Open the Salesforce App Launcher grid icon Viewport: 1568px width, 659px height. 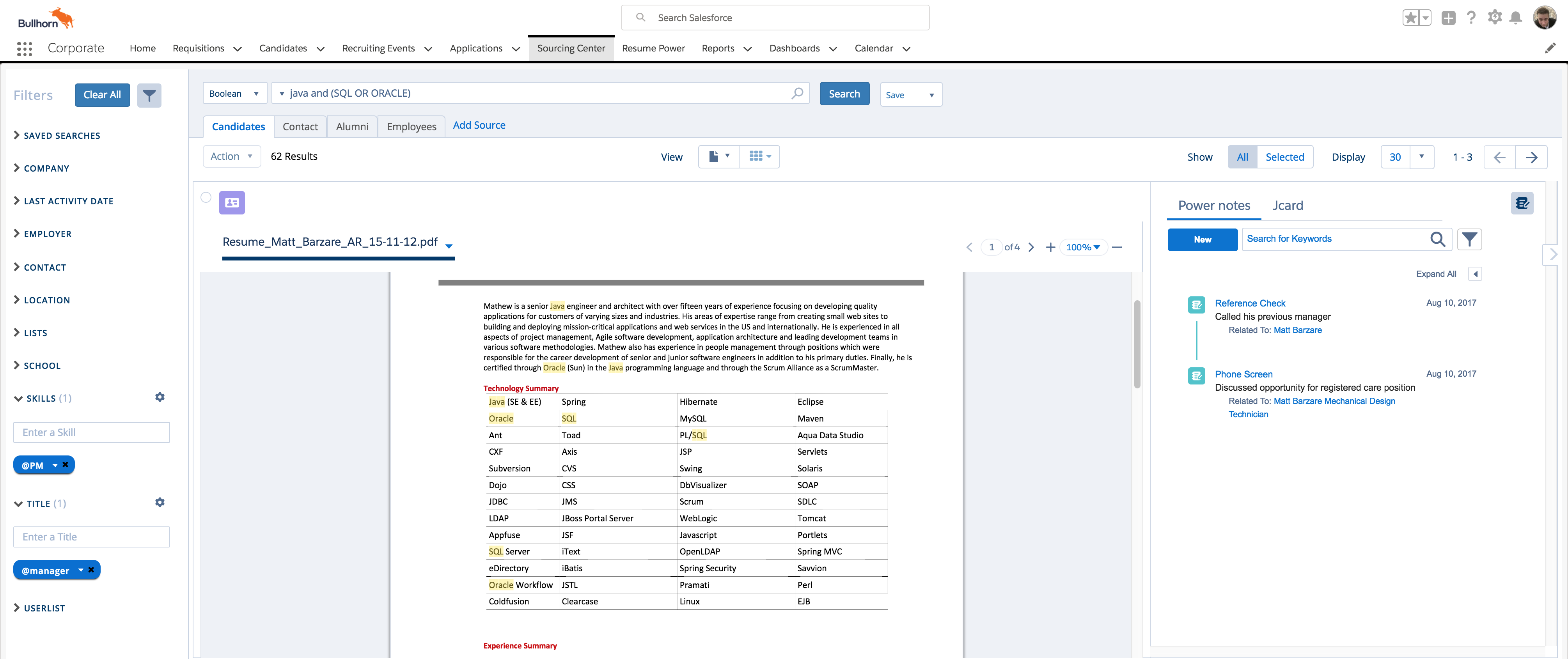tap(24, 48)
